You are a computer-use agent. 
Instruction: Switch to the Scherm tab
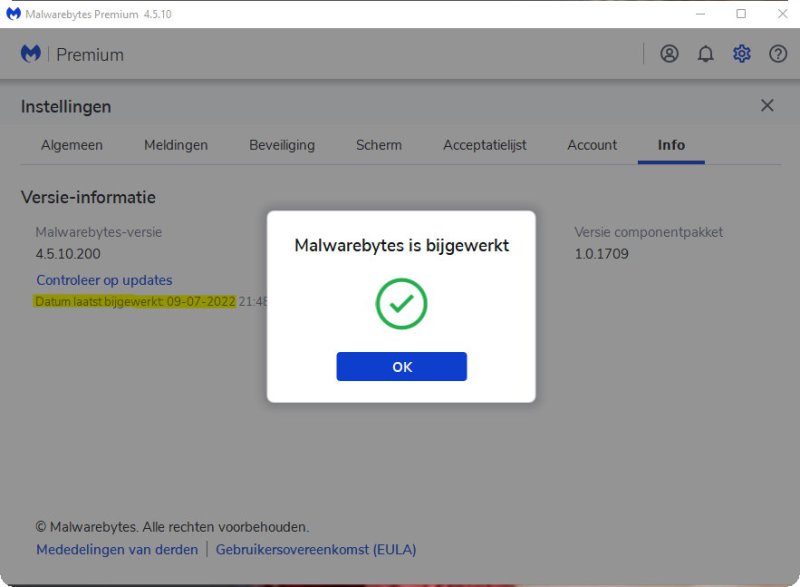[x=379, y=145]
